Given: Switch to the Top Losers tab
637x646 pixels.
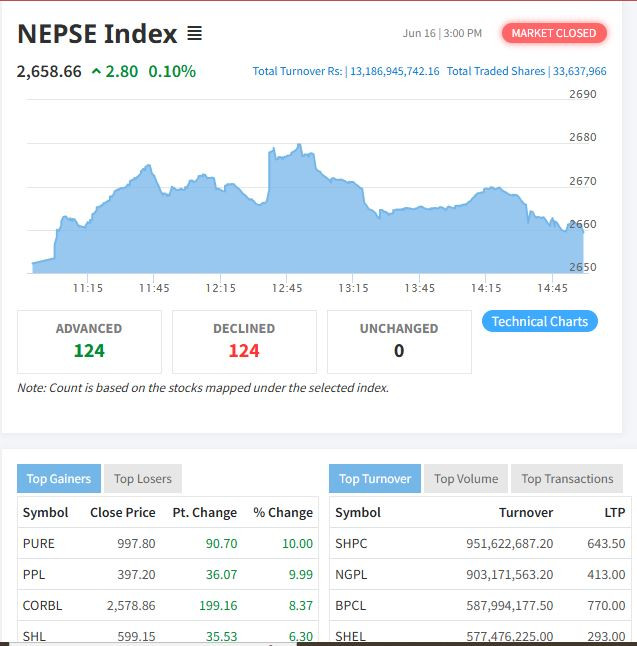Looking at the screenshot, I should 143,479.
